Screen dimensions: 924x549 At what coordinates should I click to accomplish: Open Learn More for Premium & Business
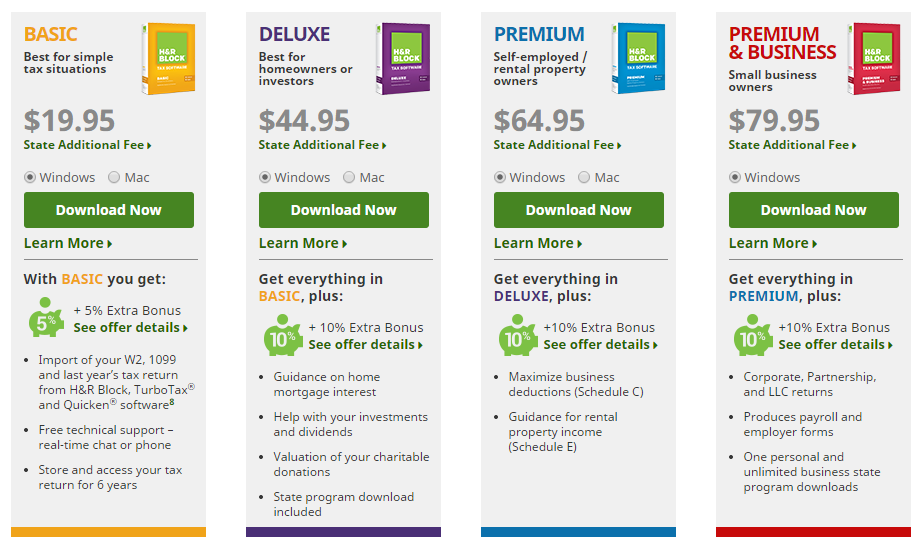(773, 243)
